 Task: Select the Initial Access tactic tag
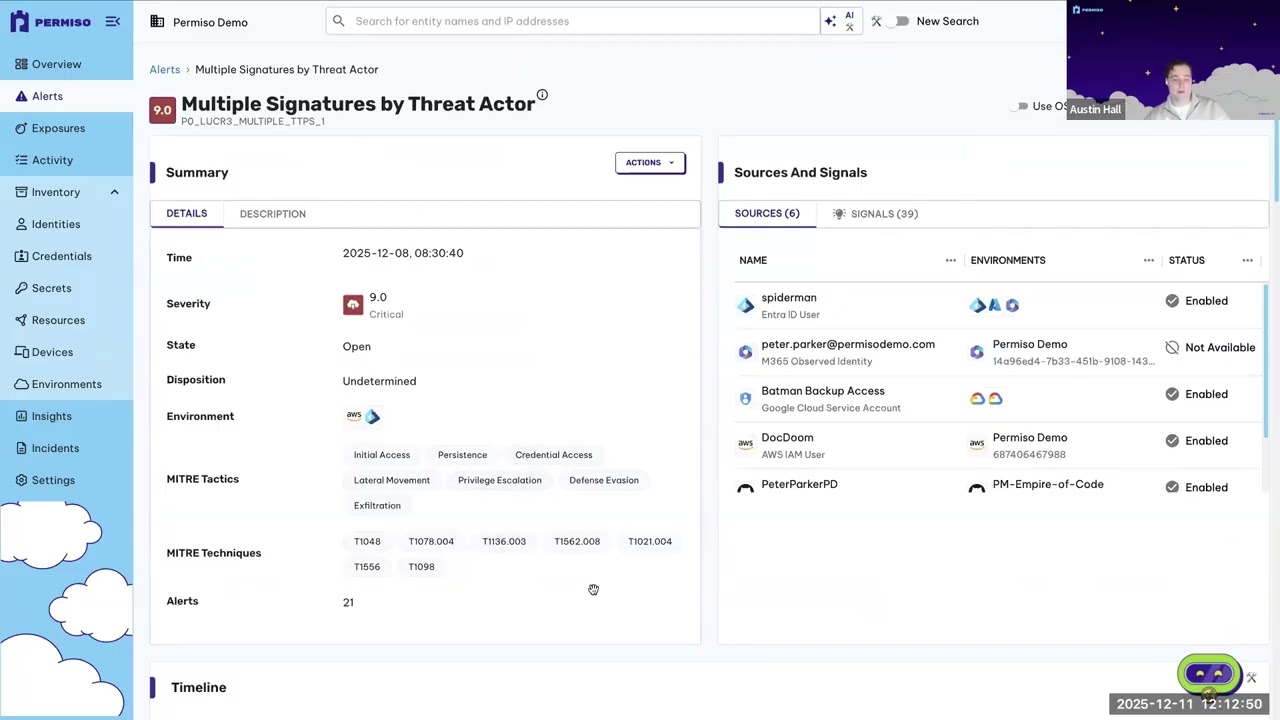(382, 455)
